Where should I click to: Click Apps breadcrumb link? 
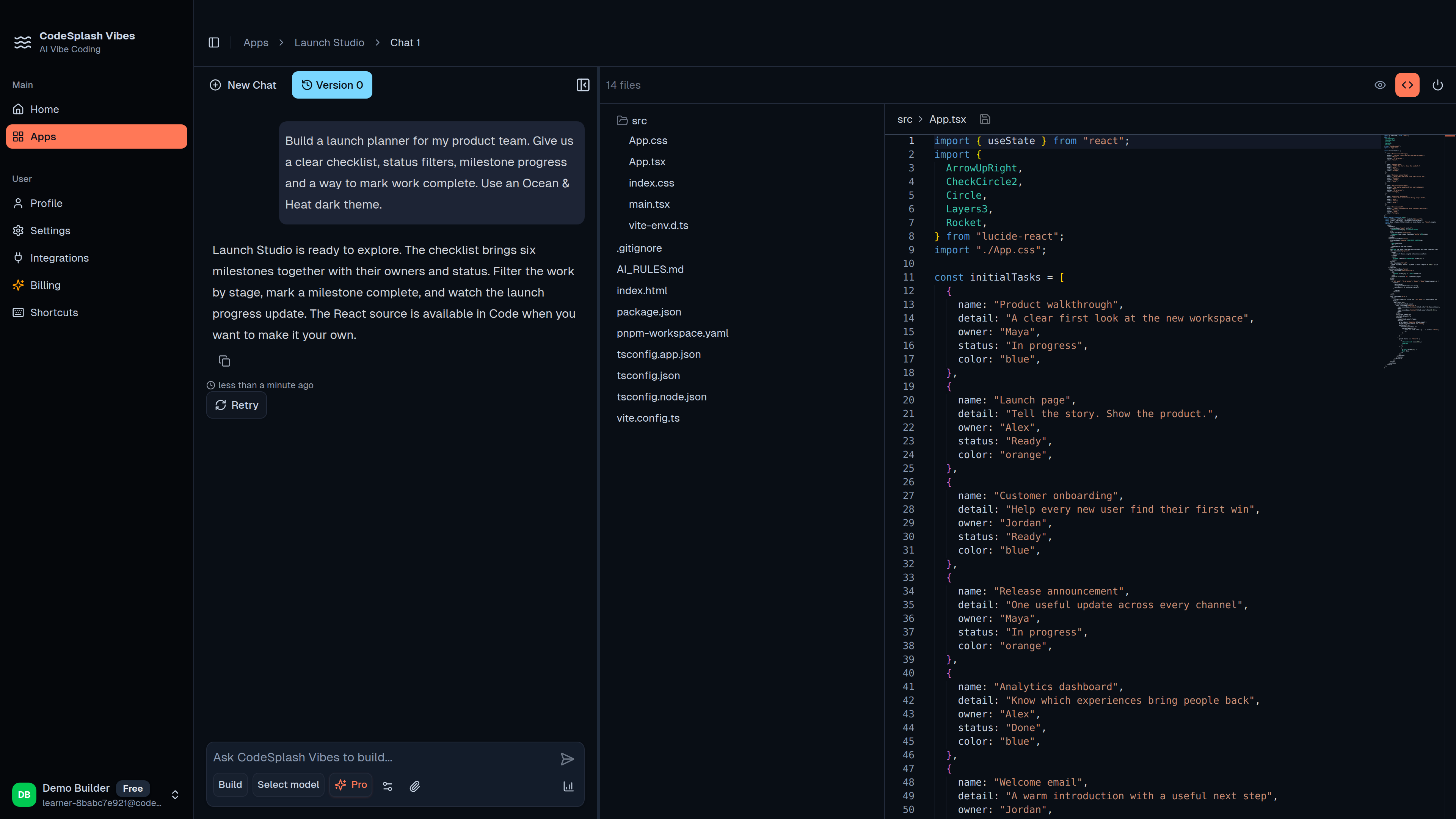[x=256, y=42]
